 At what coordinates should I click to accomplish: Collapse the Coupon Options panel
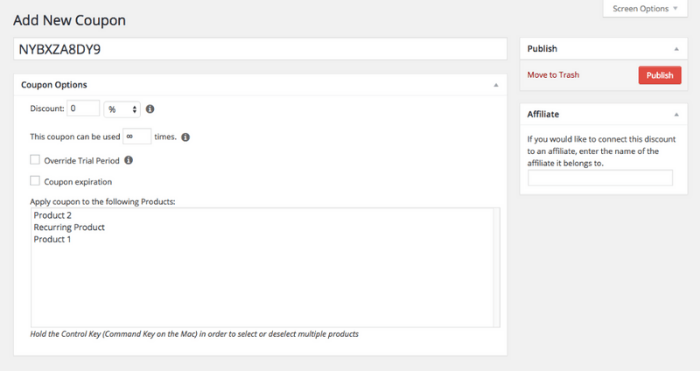(496, 85)
